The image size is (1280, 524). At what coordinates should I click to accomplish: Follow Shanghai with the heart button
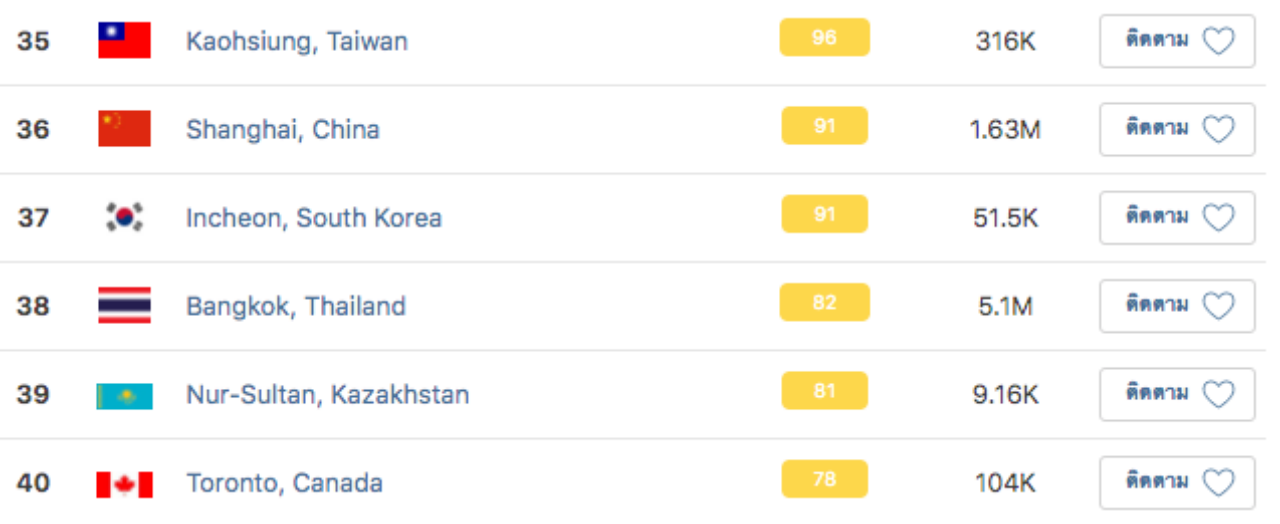click(1177, 129)
